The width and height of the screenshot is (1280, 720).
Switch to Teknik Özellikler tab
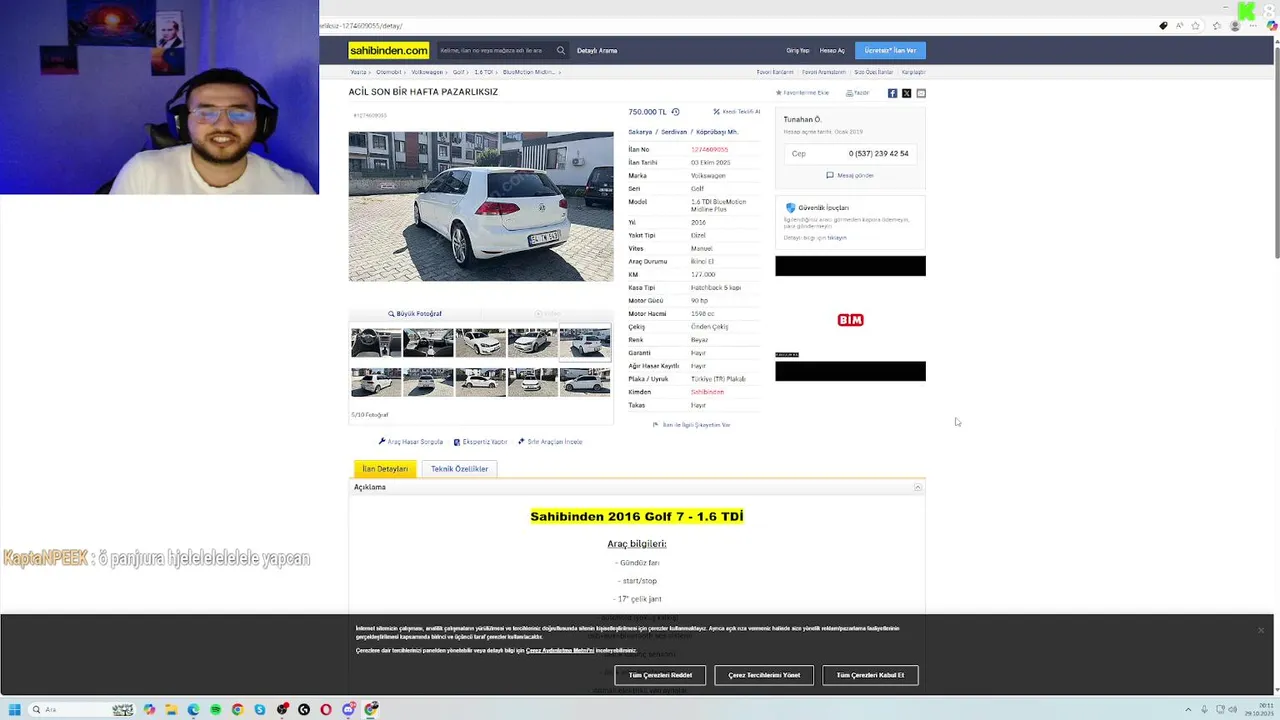[x=459, y=469]
